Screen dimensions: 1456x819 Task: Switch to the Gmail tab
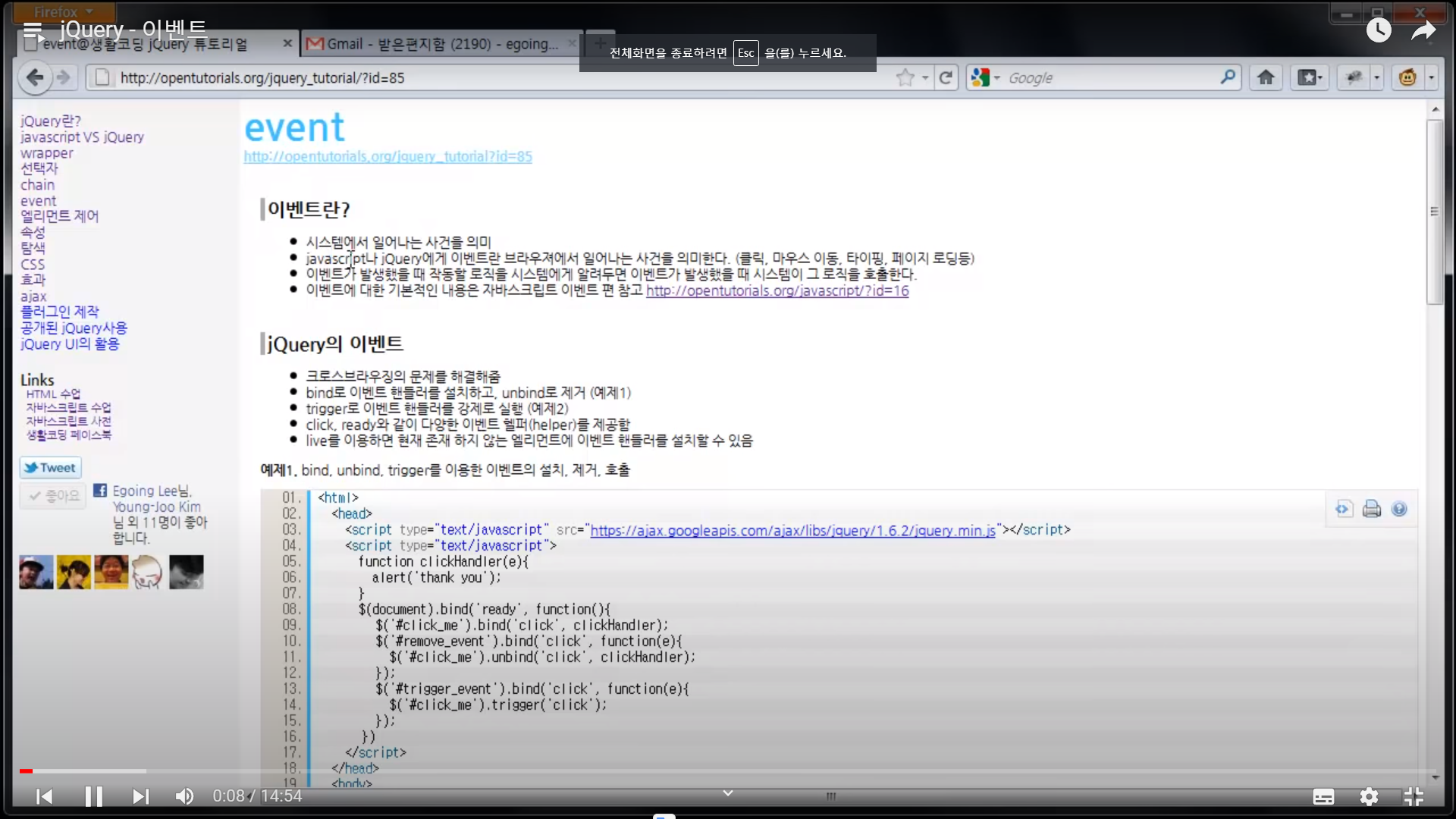[440, 44]
